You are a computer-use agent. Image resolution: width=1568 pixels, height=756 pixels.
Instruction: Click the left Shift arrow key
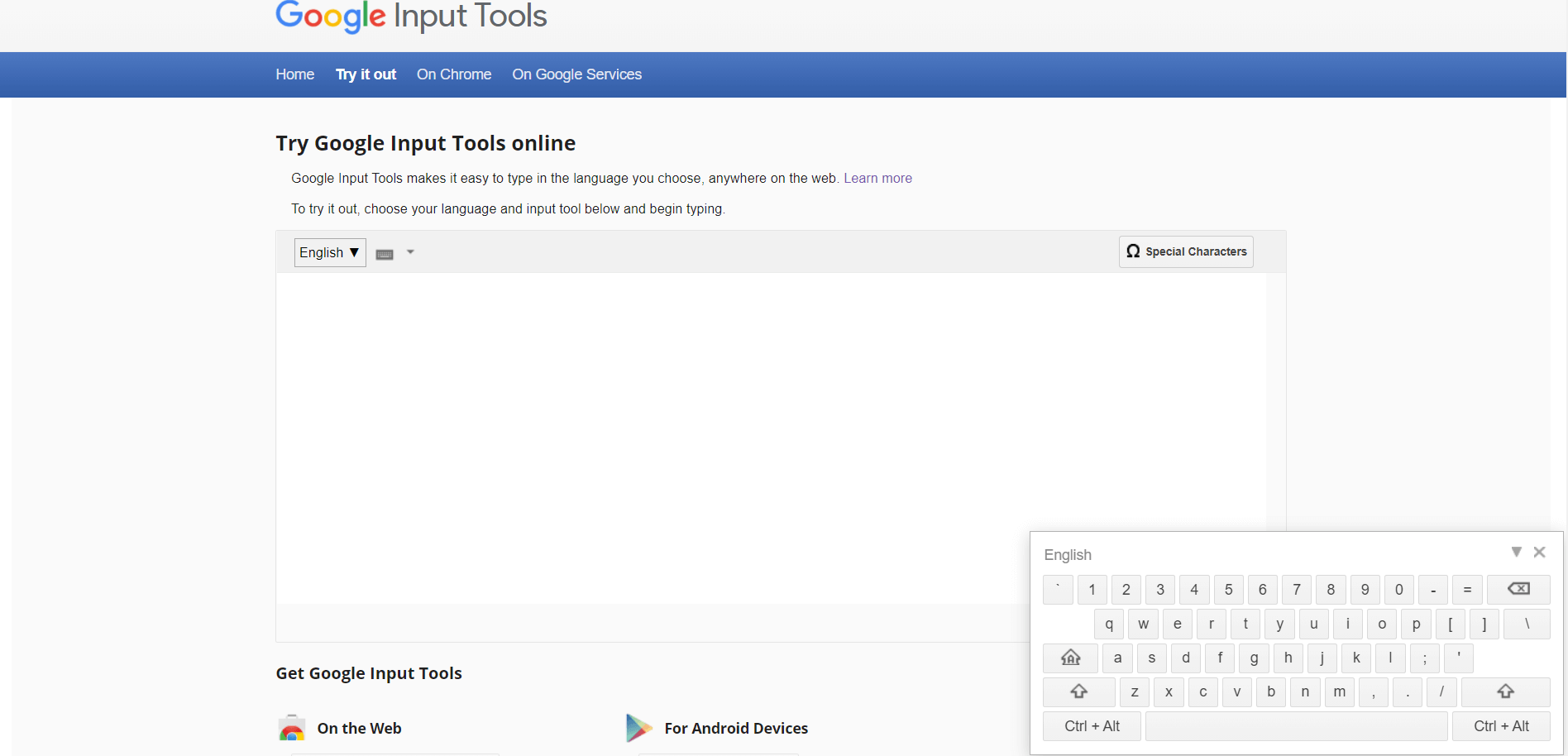[x=1078, y=691]
